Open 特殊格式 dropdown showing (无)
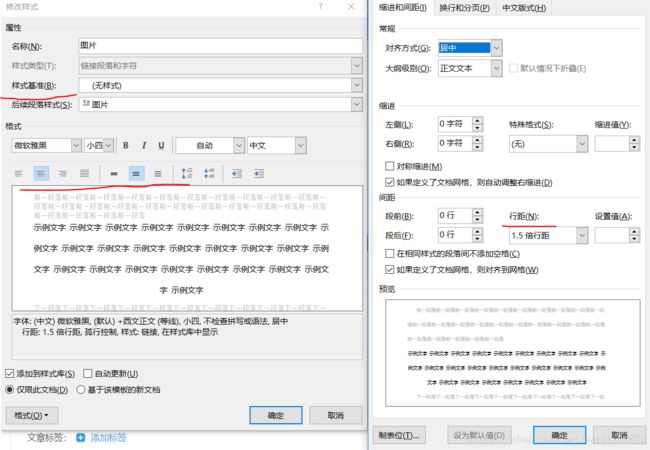This screenshot has width=650, height=450. 582,144
